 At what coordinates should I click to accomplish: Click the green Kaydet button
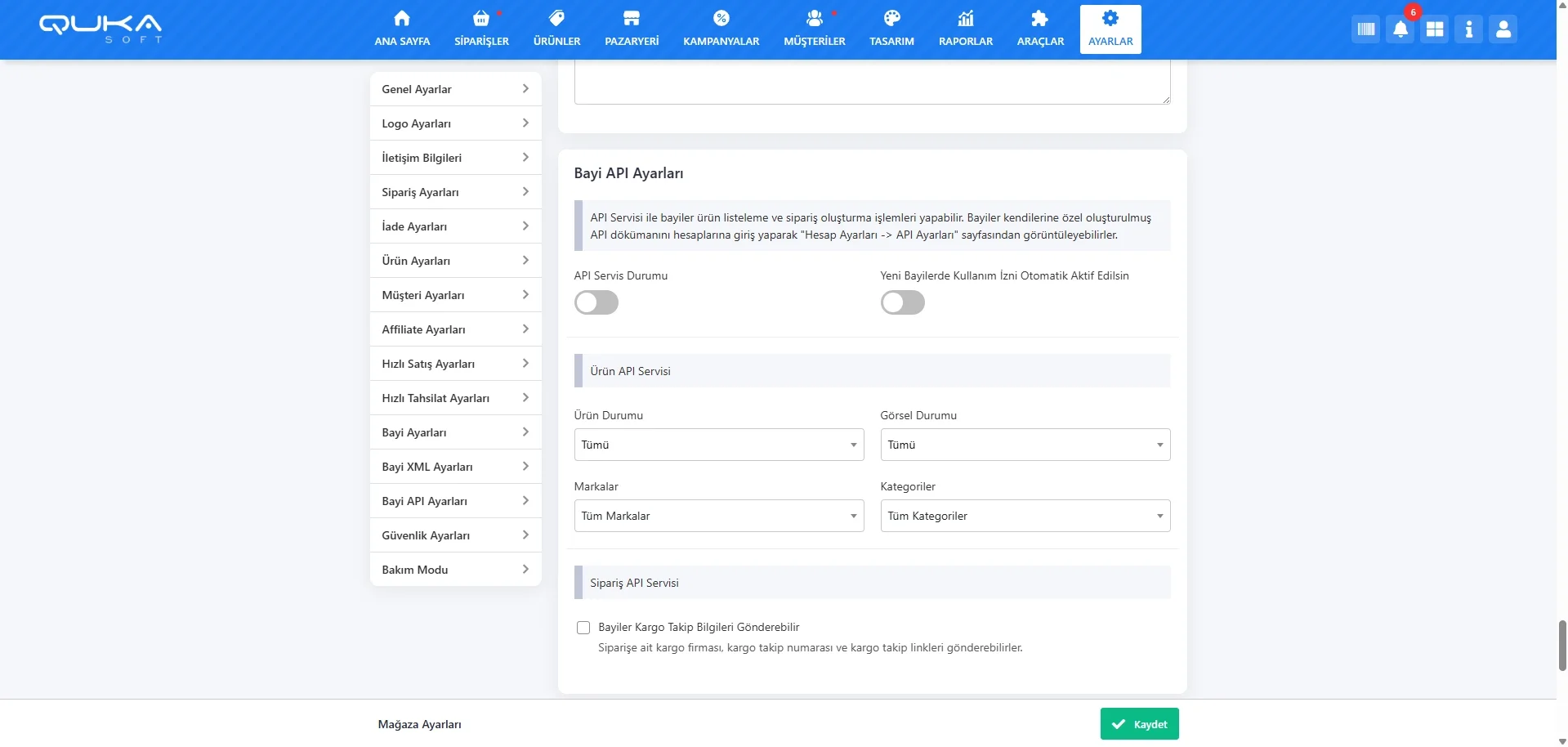click(1139, 724)
